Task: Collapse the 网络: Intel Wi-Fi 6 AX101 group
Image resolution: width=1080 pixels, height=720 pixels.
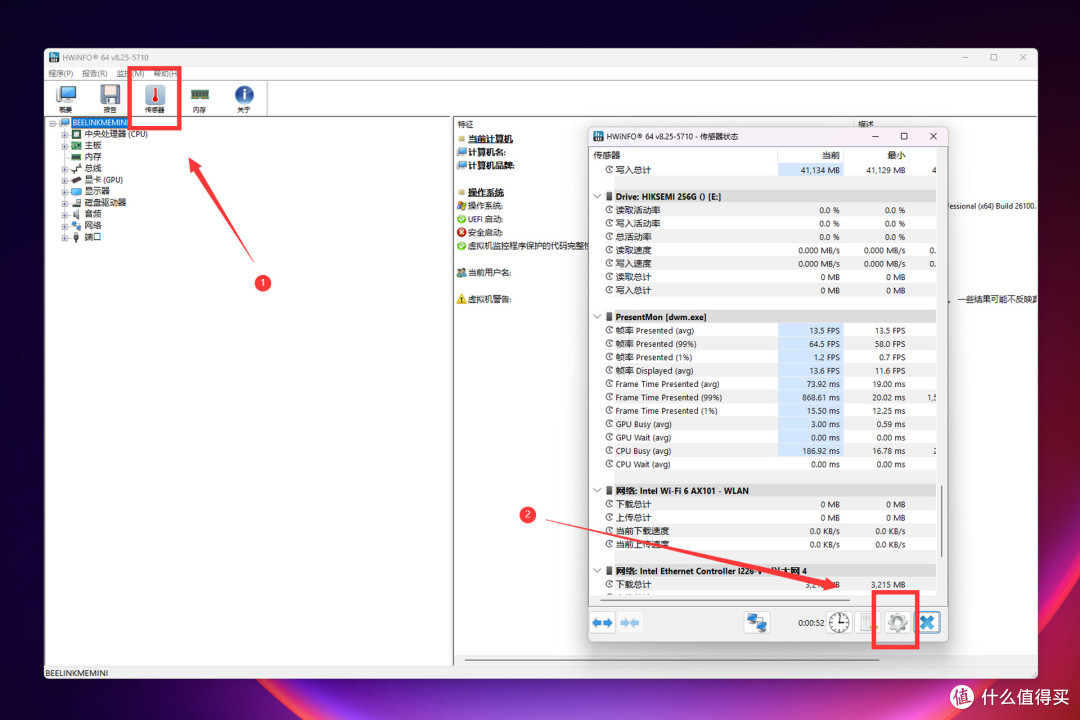Action: click(597, 491)
